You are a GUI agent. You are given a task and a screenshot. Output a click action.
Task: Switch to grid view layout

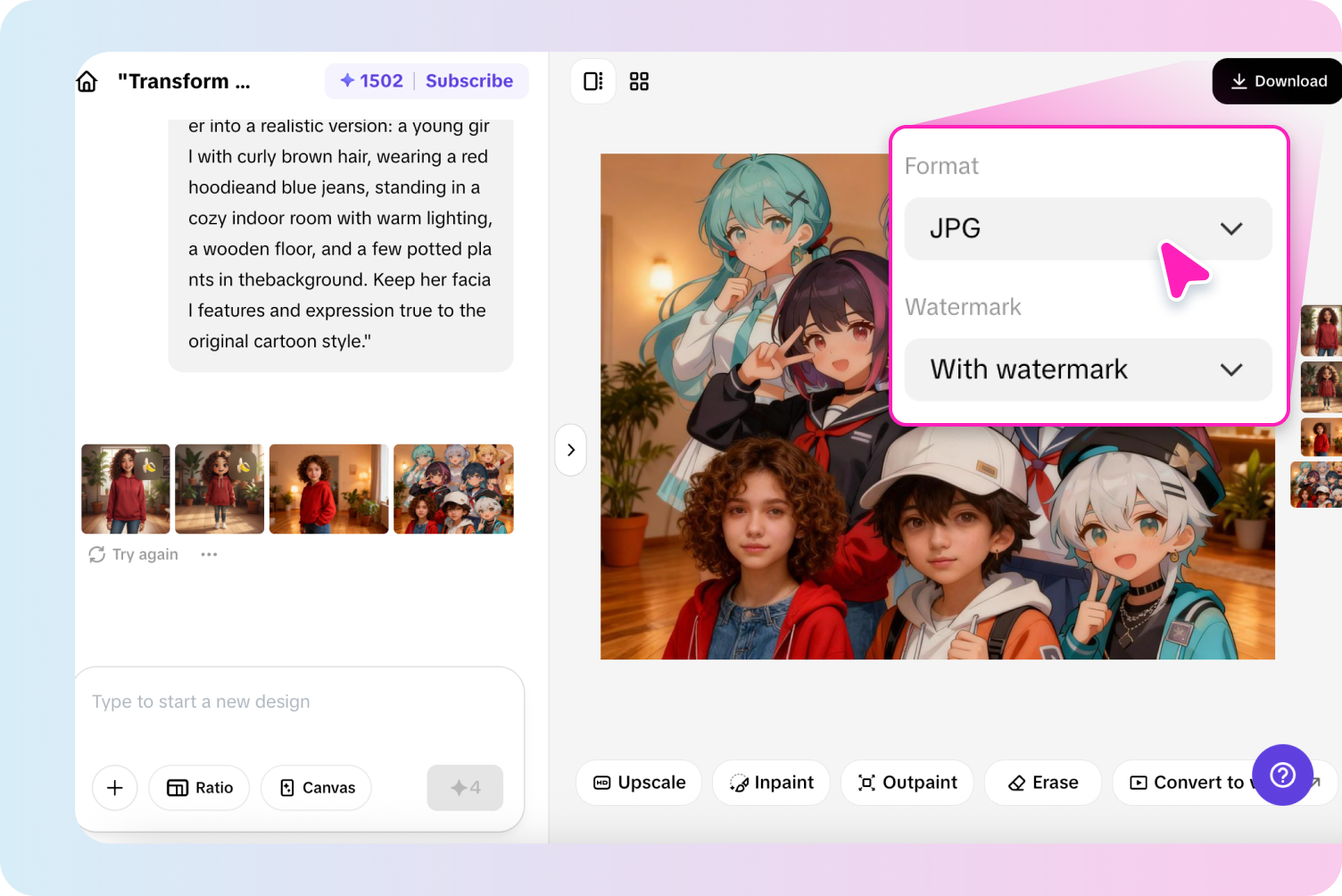(639, 81)
